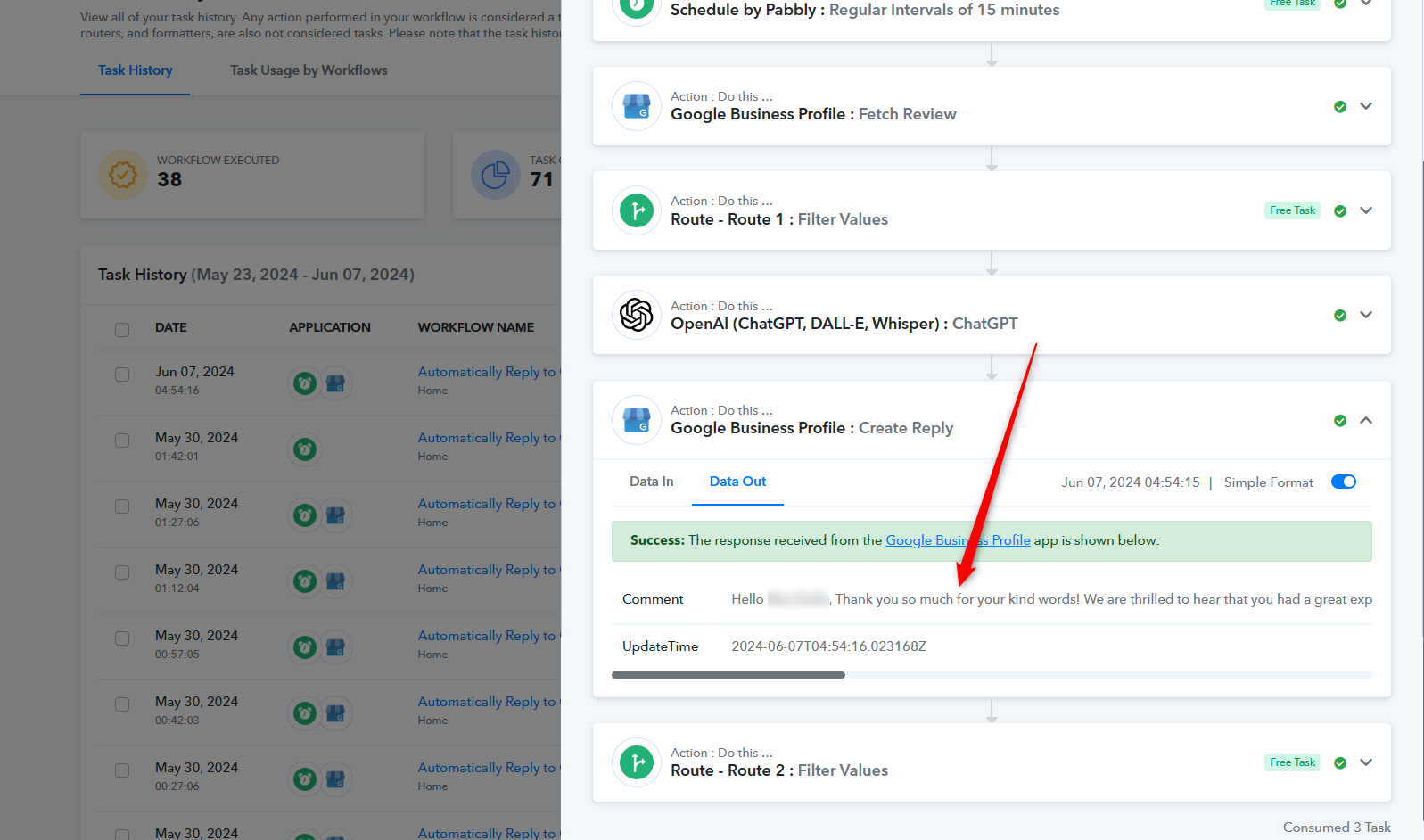Click Google Business icon in May 30 01:27:06 row
This screenshot has width=1424, height=840.
point(335,515)
